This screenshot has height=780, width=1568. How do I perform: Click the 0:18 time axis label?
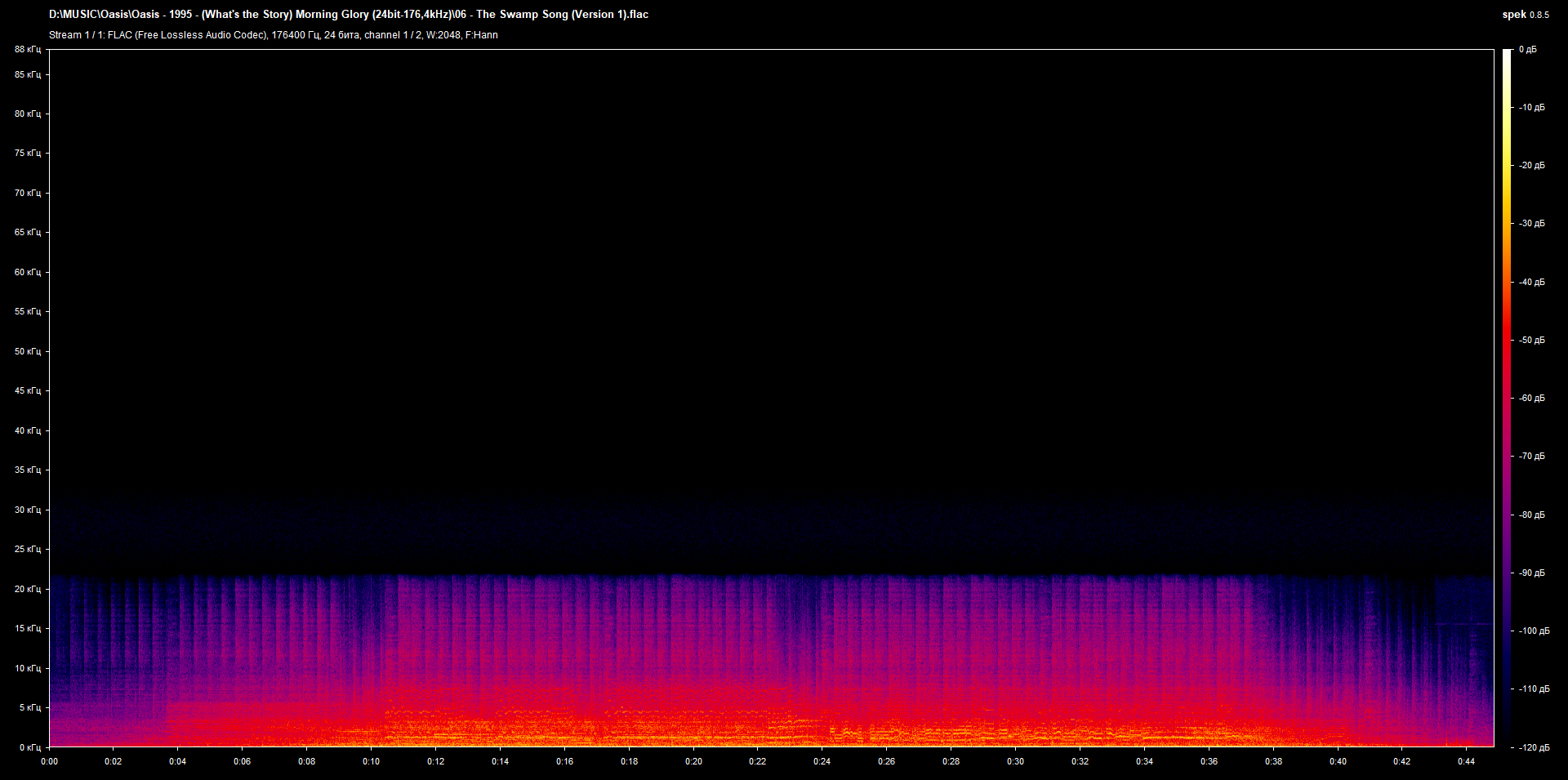point(630,762)
